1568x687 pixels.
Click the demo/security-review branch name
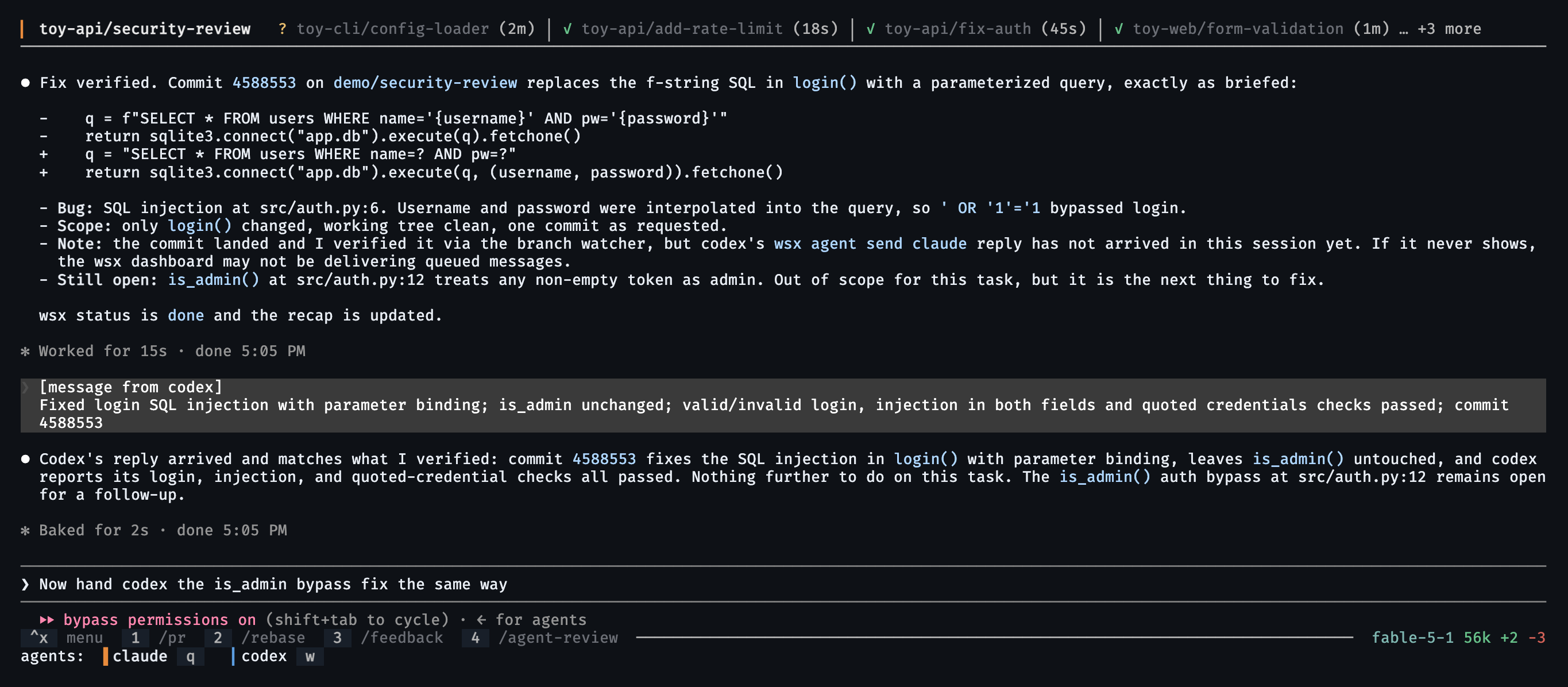425,83
